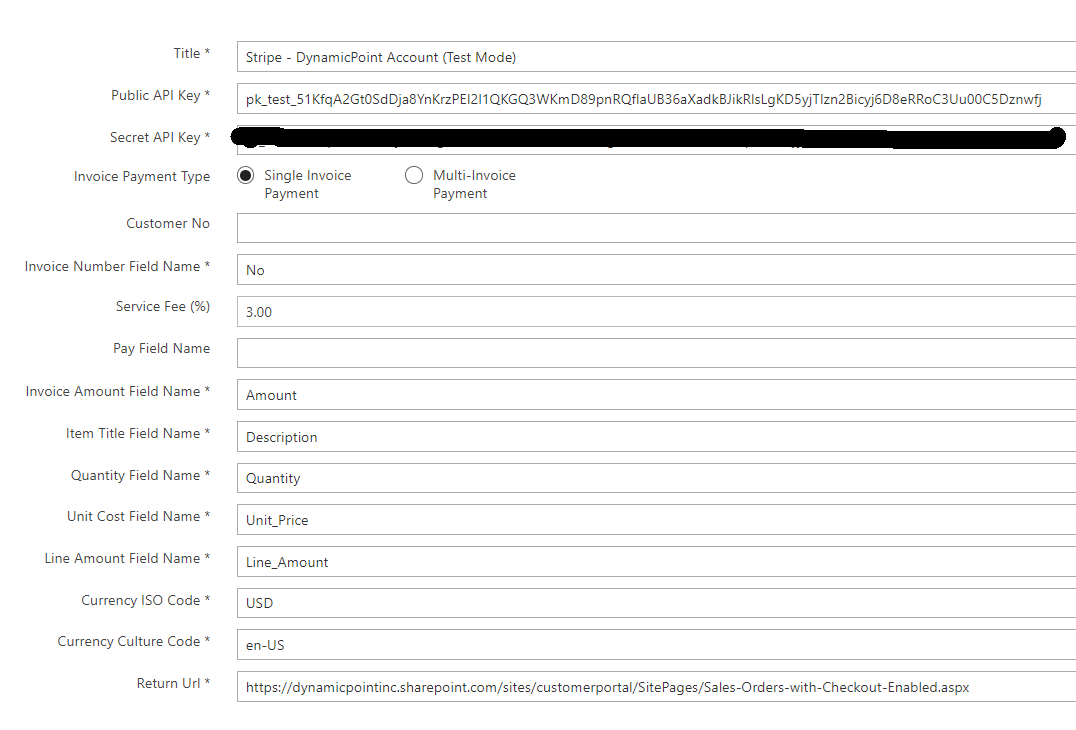Click the 'Return Url *' label
The height and width of the screenshot is (730, 1076).
pos(174,683)
